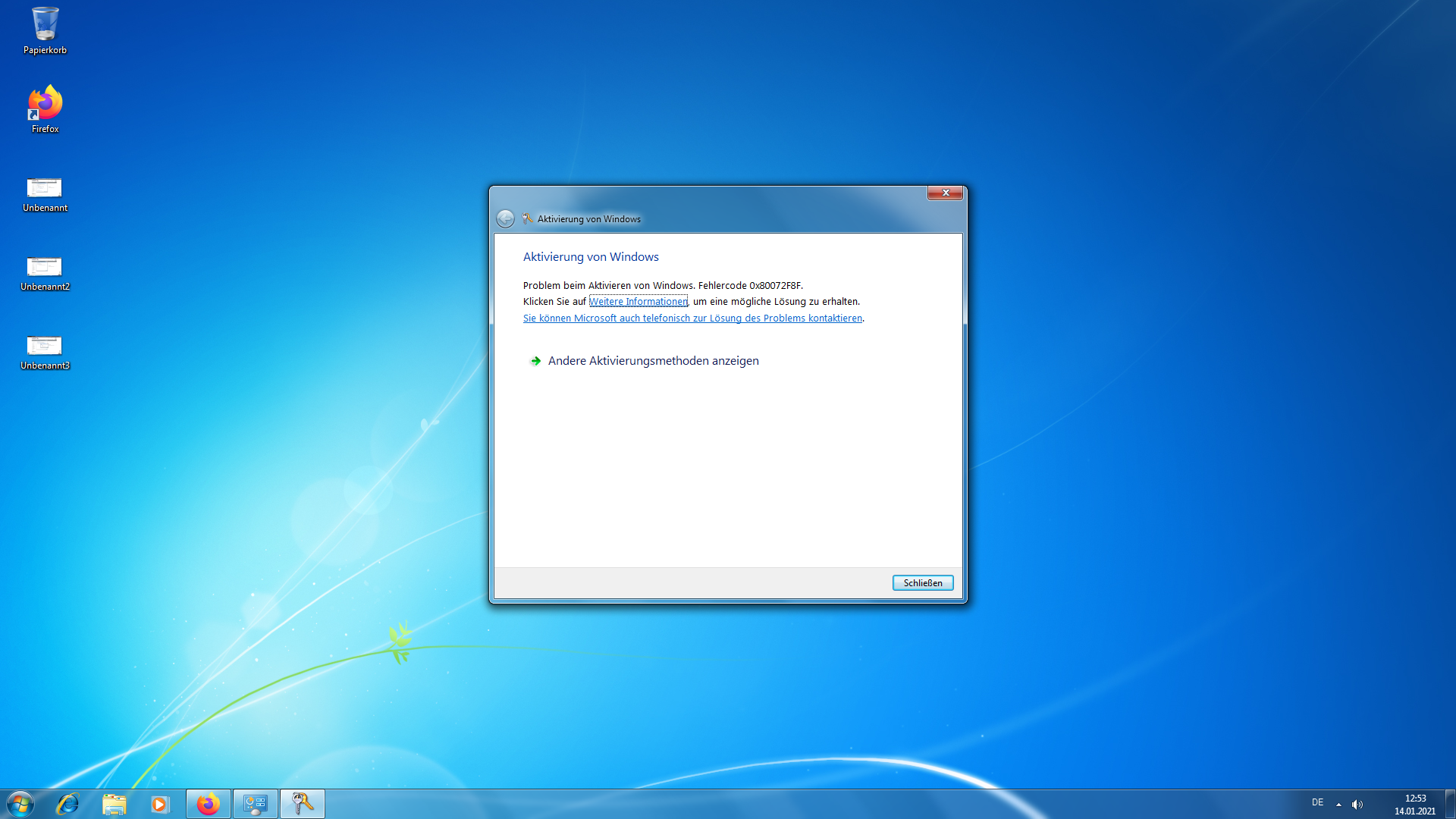1456x819 pixels.
Task: Open the Papierkorb recycle bin icon
Action: coord(45,25)
